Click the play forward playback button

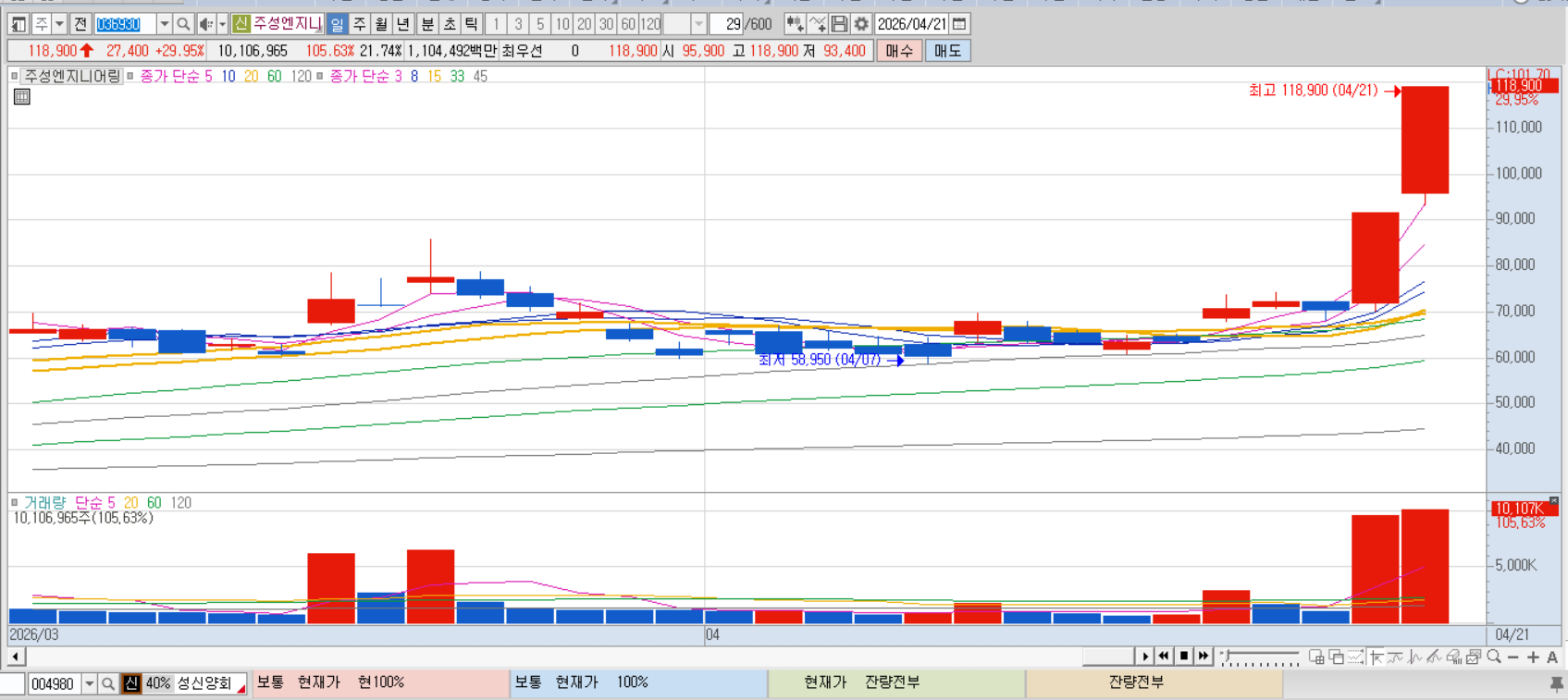(1144, 657)
